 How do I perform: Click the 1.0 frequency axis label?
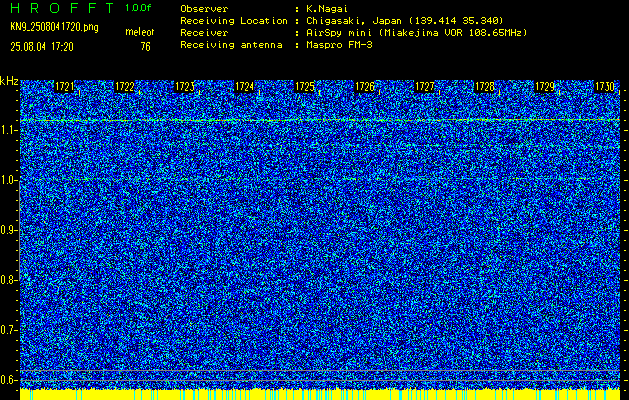click(7, 181)
